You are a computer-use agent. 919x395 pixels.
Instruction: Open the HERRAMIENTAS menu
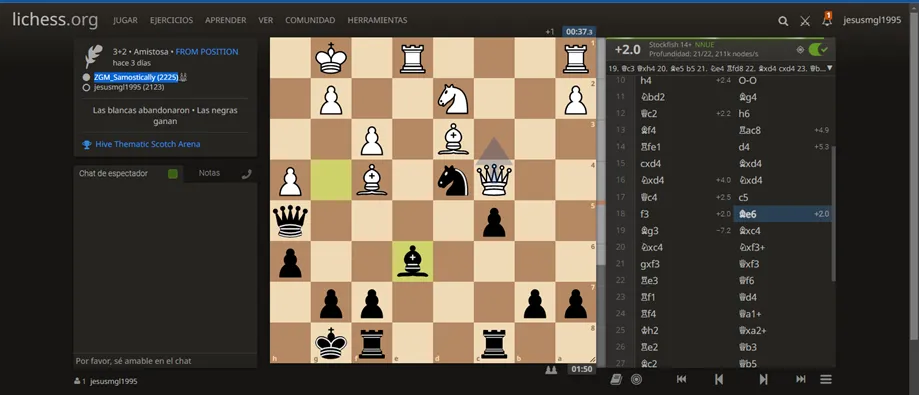pos(377,20)
